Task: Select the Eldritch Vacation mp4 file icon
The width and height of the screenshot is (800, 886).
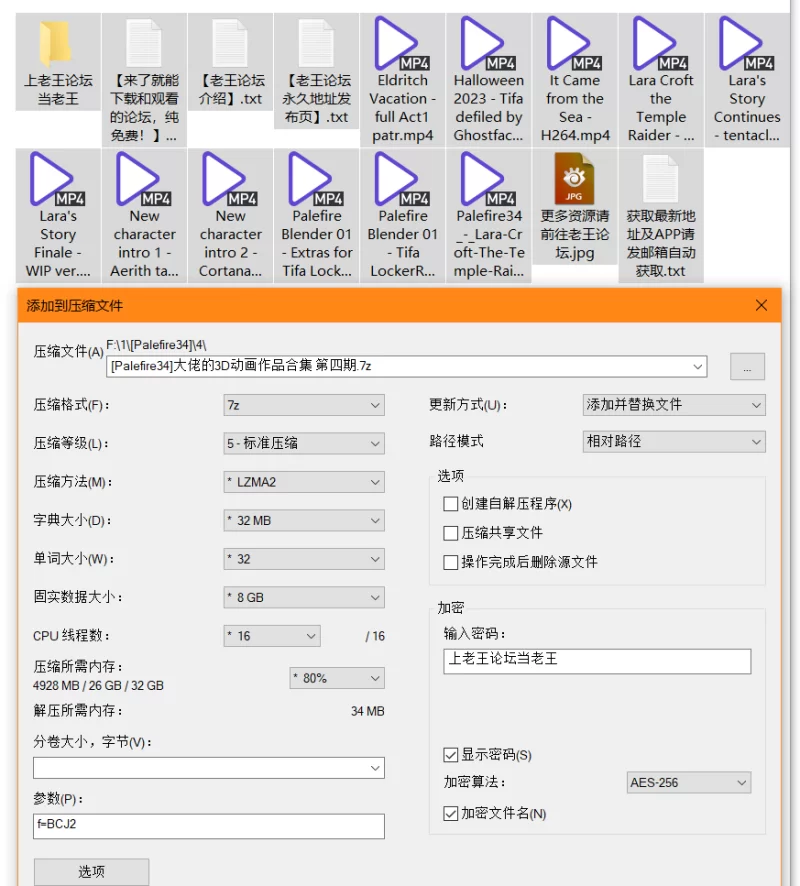Action: click(402, 45)
